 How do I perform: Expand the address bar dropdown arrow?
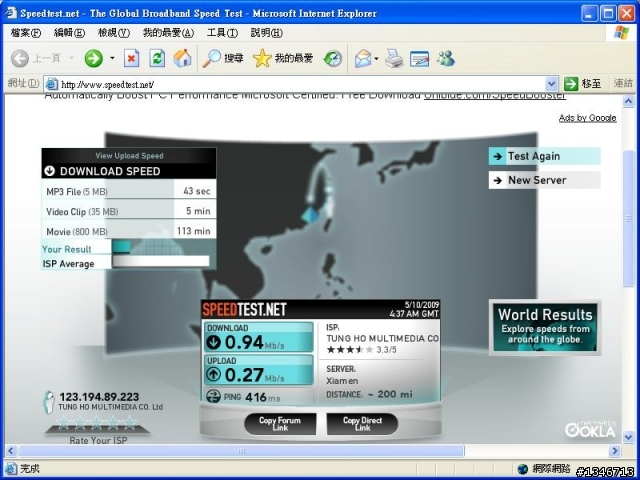tap(551, 84)
